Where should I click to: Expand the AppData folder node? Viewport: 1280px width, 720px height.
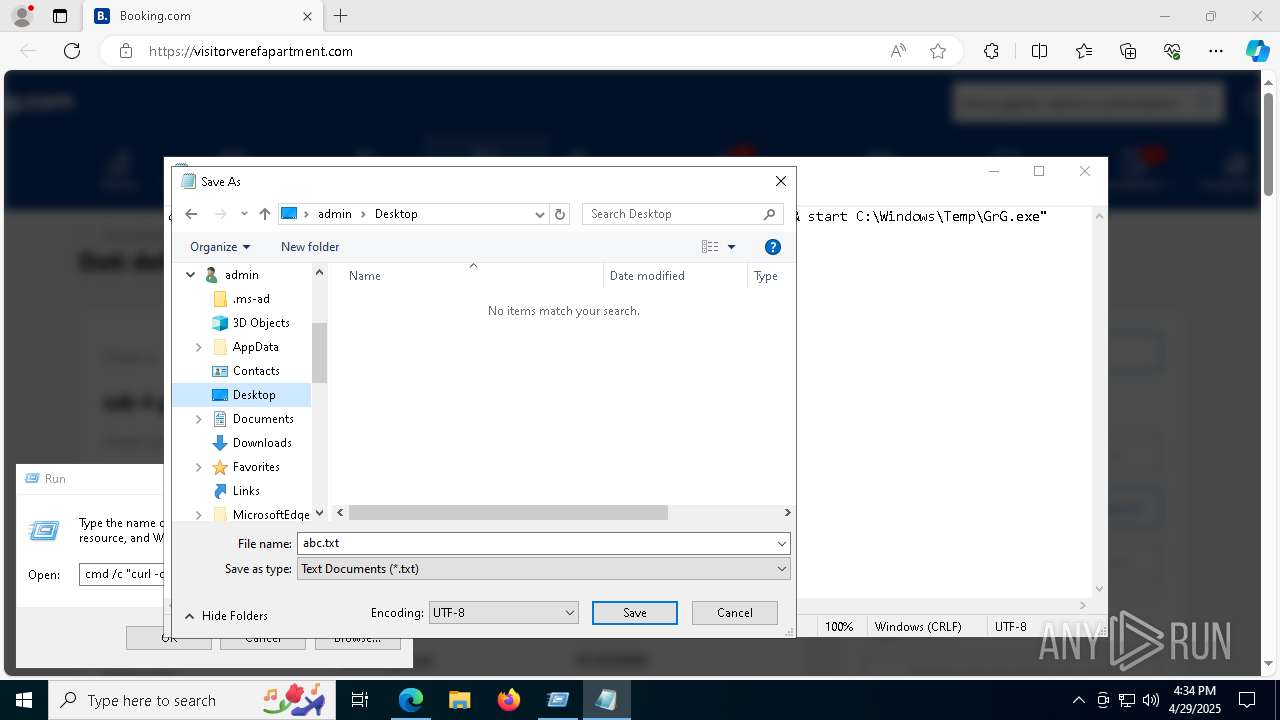pyautogui.click(x=198, y=347)
